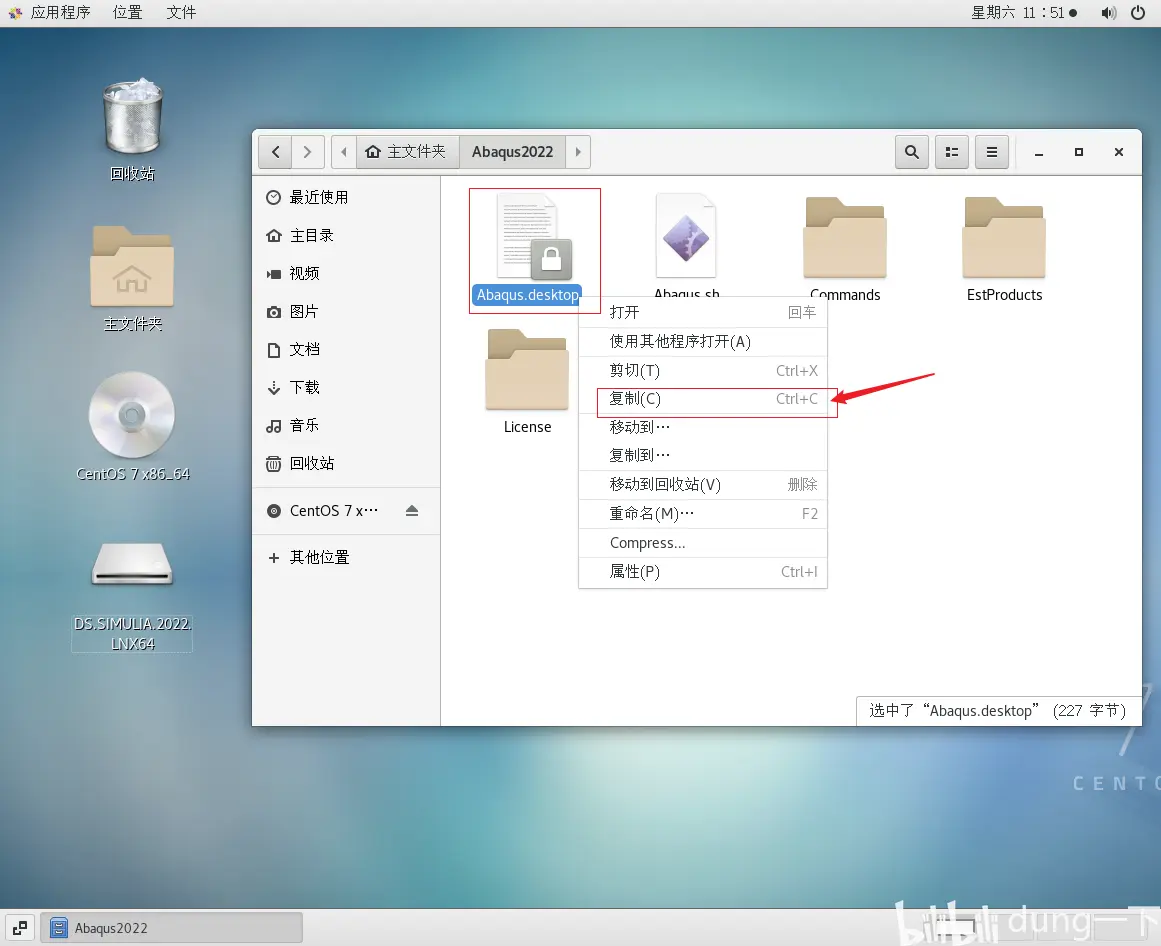Open the Applications (应用程序) menu in top bar
Screen dimensions: 1161x946
50,13
